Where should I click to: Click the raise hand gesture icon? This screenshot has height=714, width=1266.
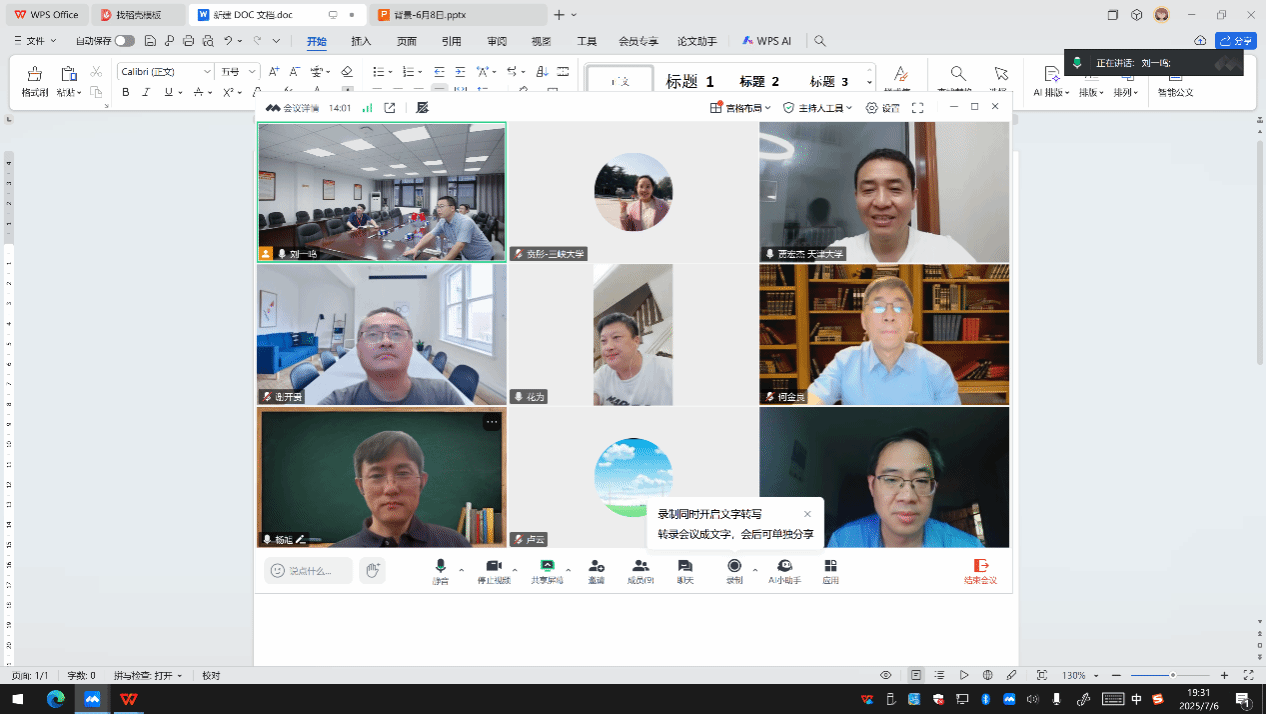[372, 570]
